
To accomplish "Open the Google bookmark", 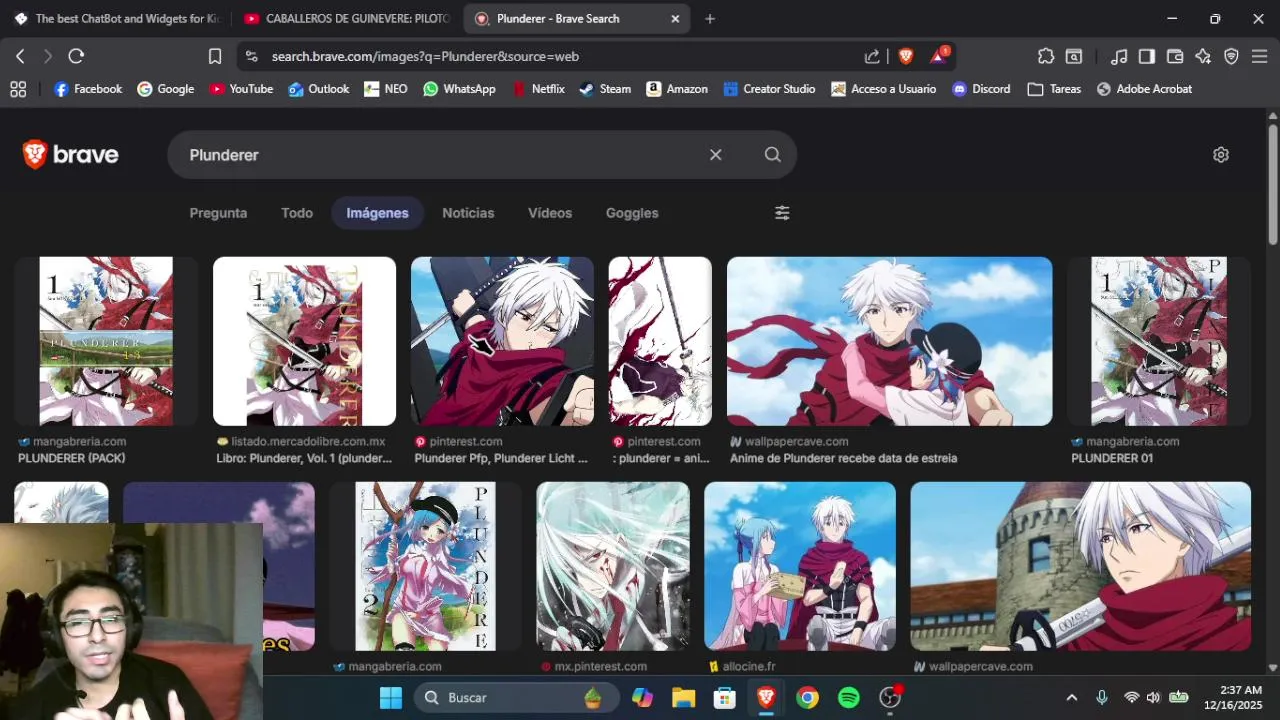I will (x=166, y=89).
